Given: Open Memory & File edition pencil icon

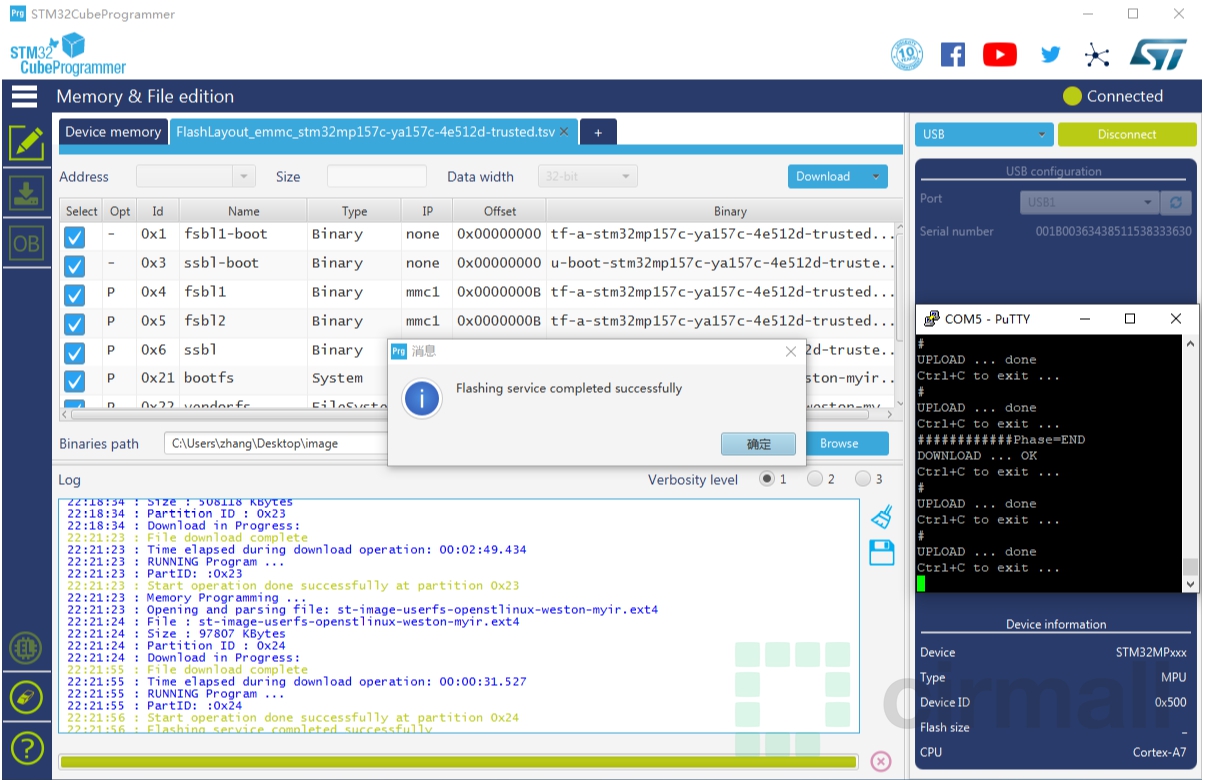Looking at the screenshot, I should tap(26, 144).
